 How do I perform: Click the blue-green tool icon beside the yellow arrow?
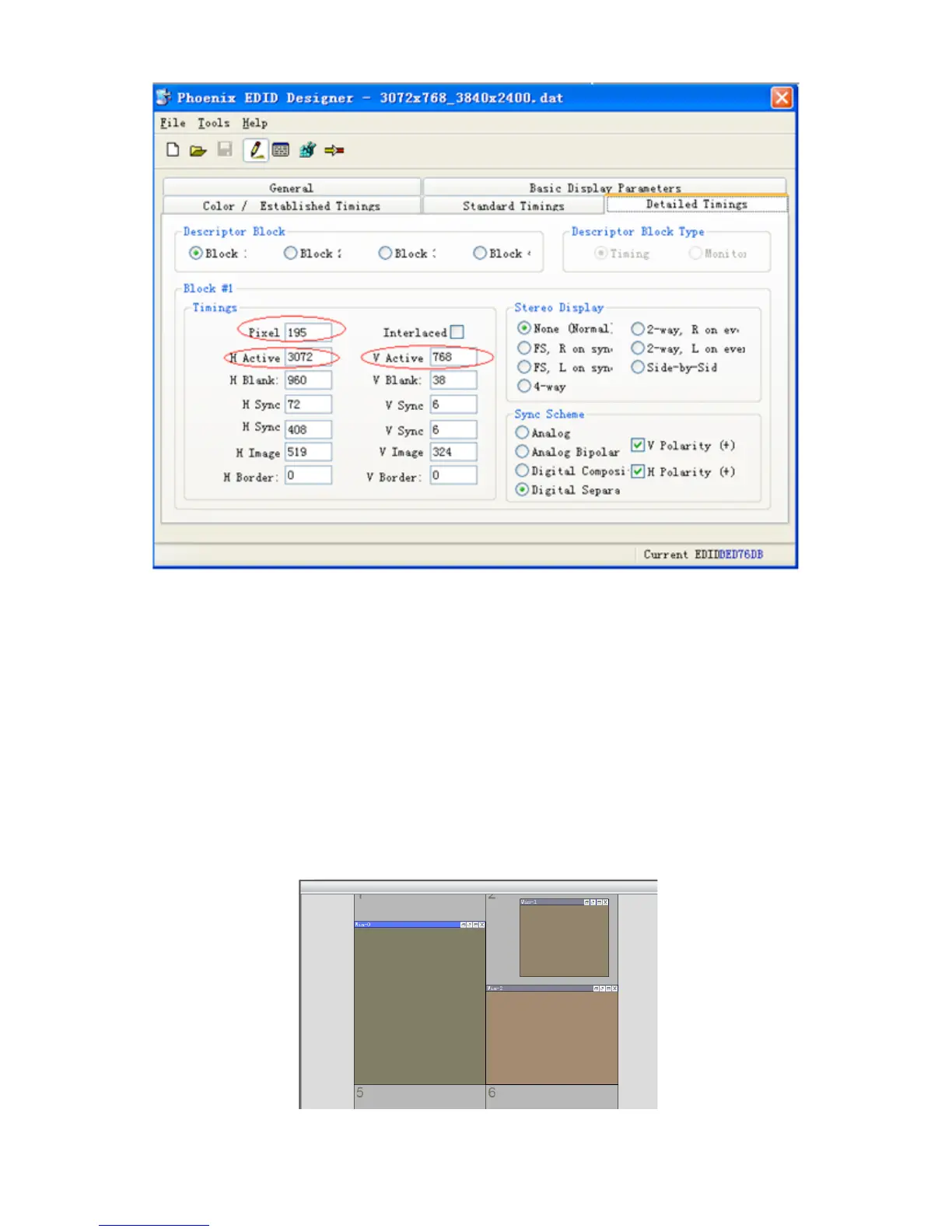pyautogui.click(x=308, y=150)
